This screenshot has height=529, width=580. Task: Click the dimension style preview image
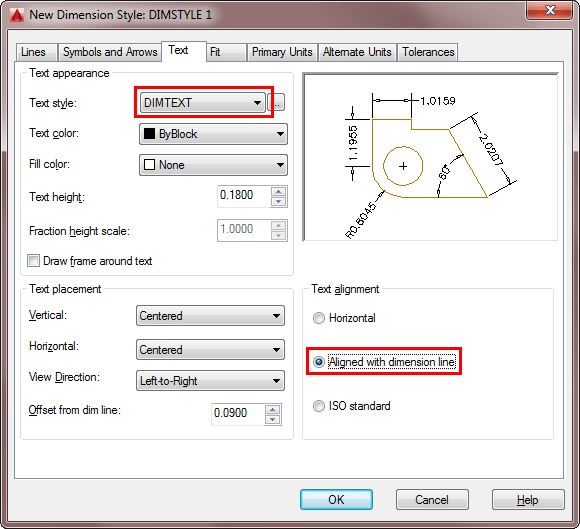tap(430, 157)
